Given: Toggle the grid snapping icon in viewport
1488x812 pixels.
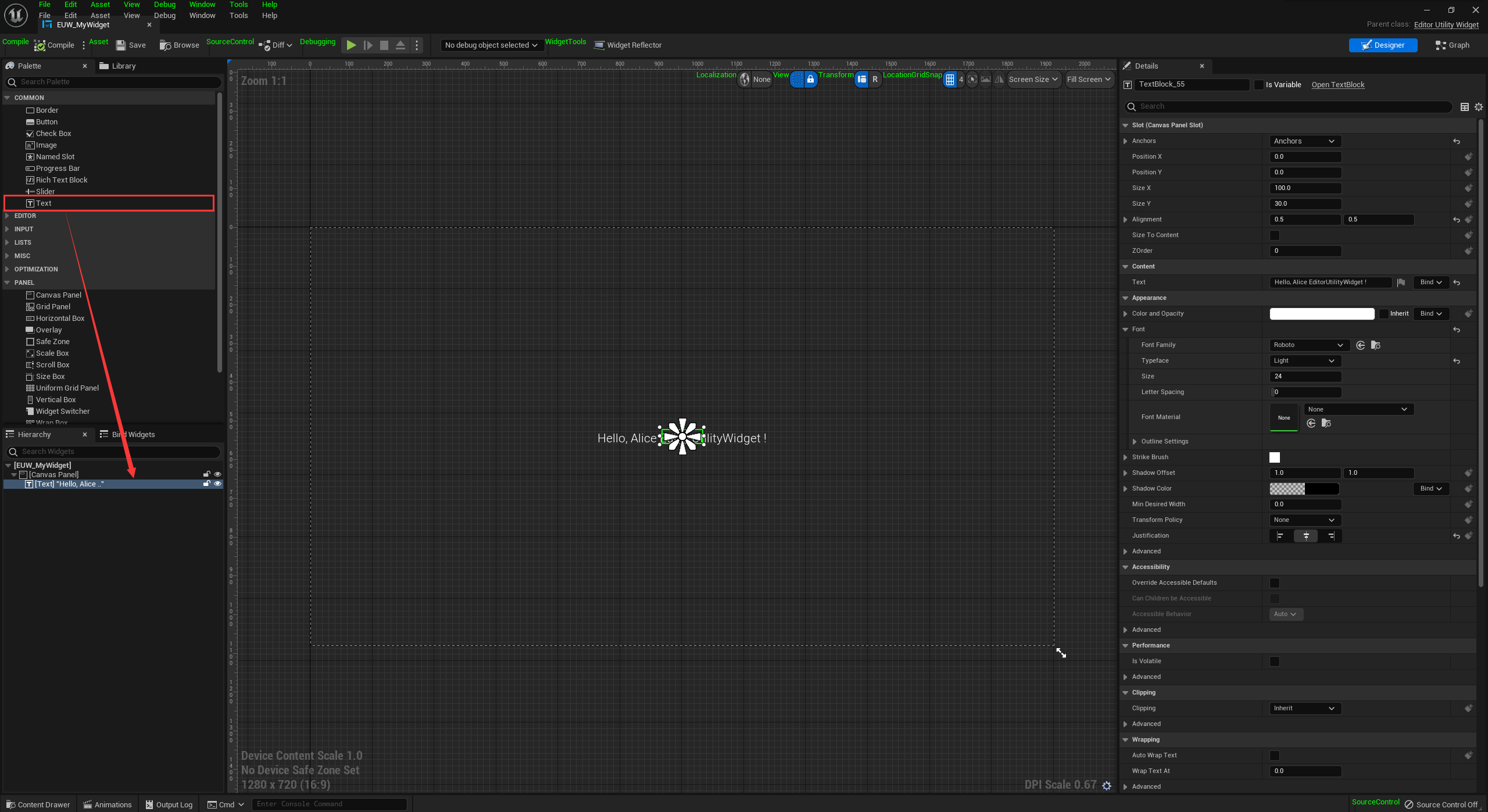Looking at the screenshot, I should [950, 80].
